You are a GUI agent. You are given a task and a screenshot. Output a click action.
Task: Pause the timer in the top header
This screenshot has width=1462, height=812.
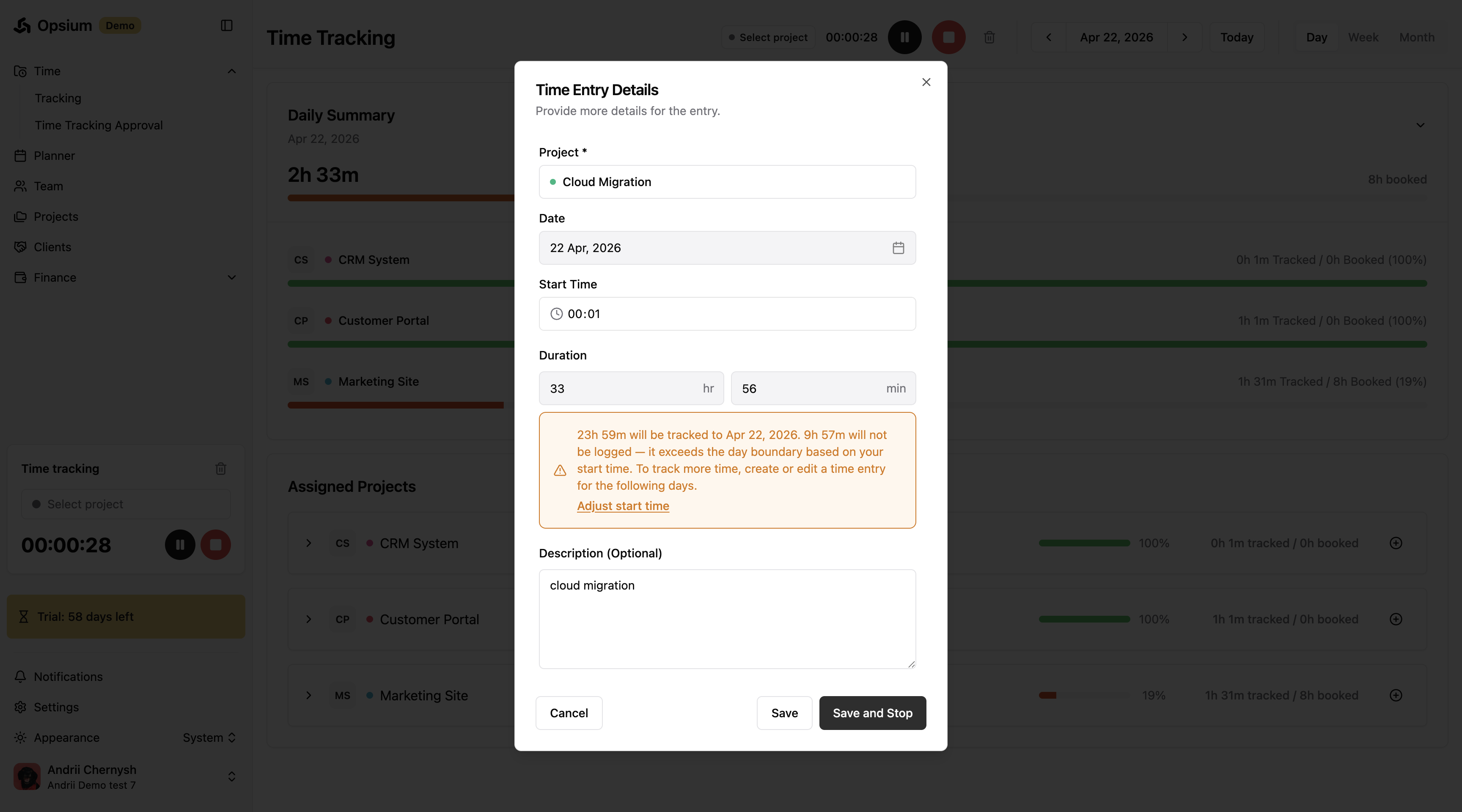904,38
